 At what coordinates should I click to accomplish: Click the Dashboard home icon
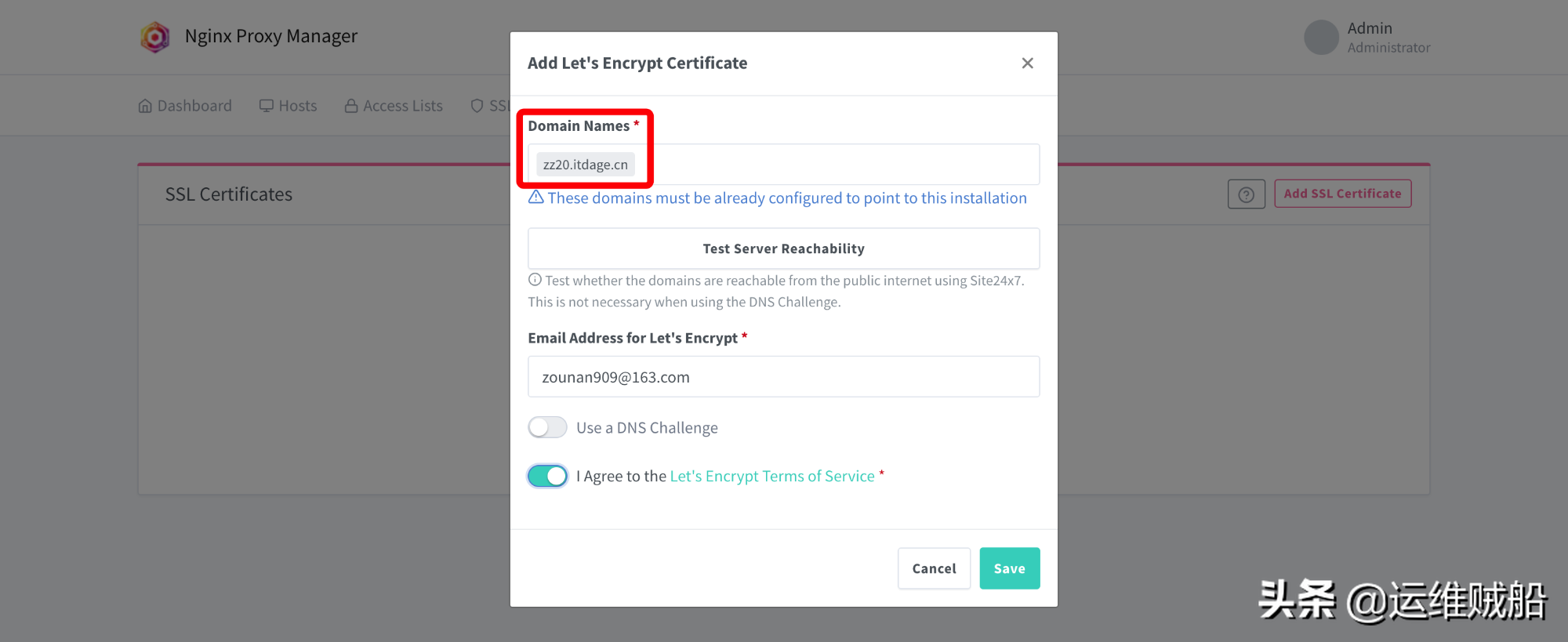[x=145, y=106]
